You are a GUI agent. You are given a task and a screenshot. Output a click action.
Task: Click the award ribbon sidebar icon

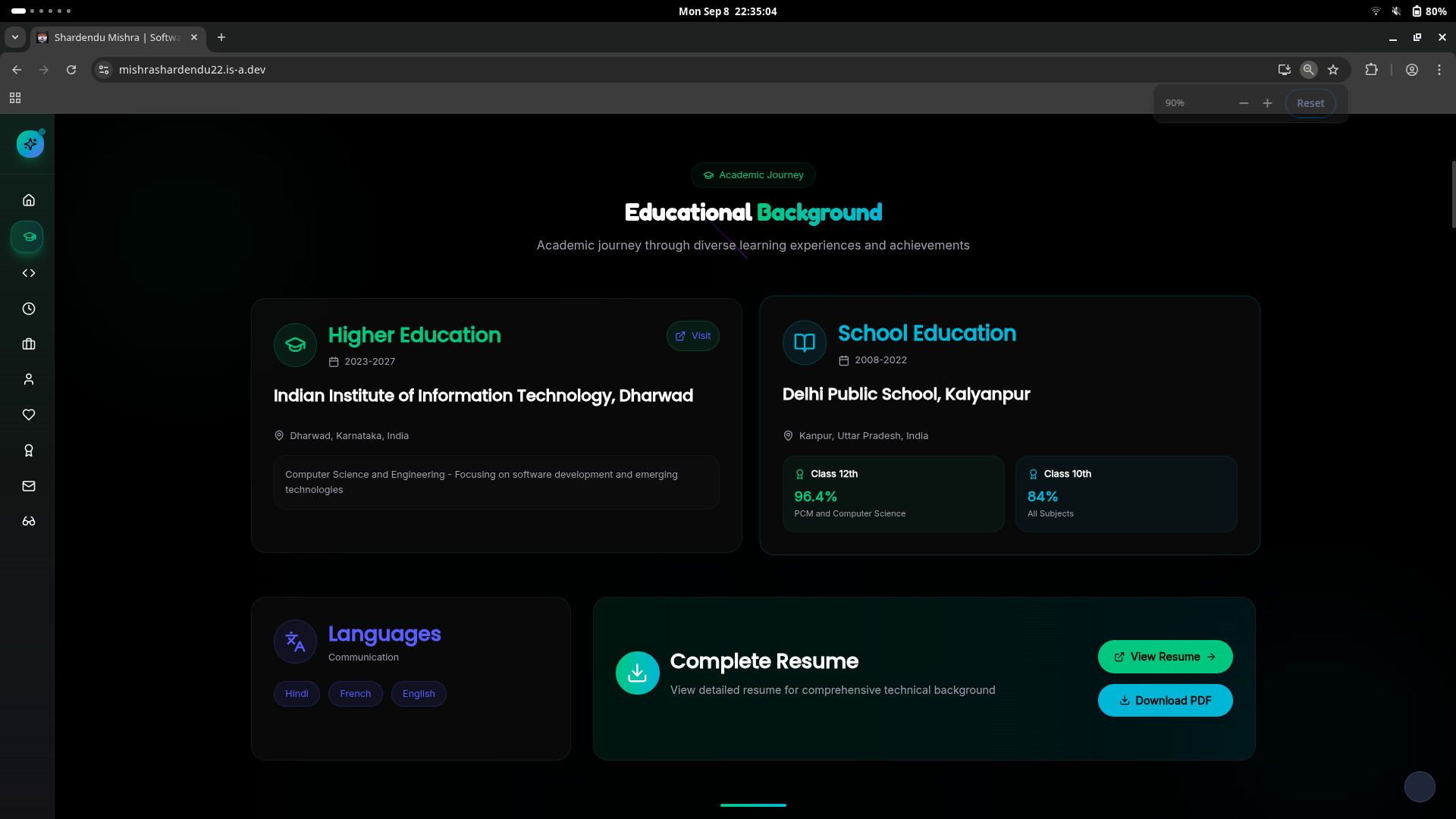(x=29, y=450)
